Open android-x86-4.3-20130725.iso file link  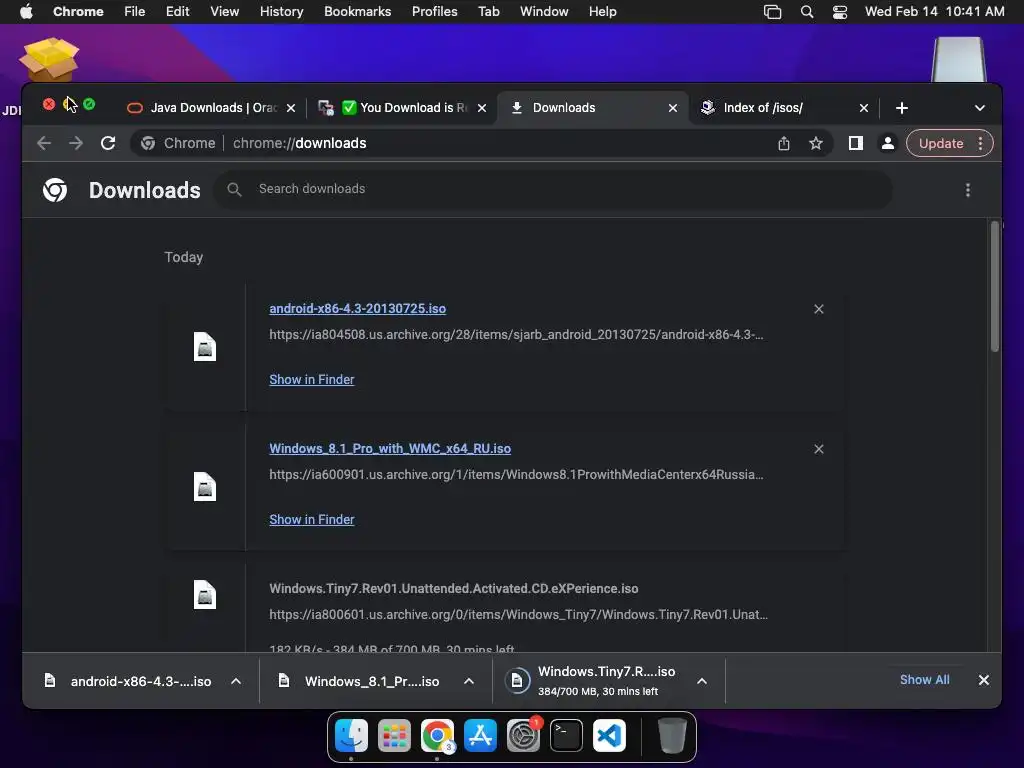click(x=357, y=308)
